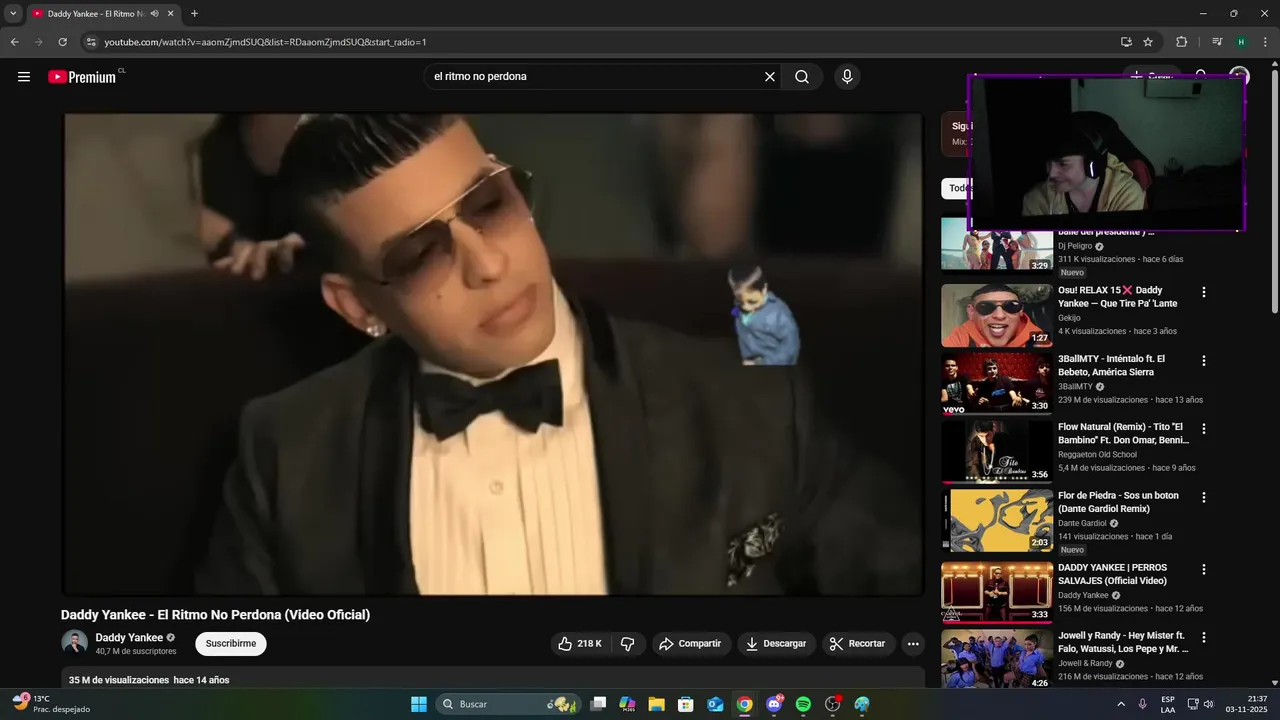1280x720 pixels.
Task: Open options menu for Hey Mister video
Action: tap(1204, 637)
